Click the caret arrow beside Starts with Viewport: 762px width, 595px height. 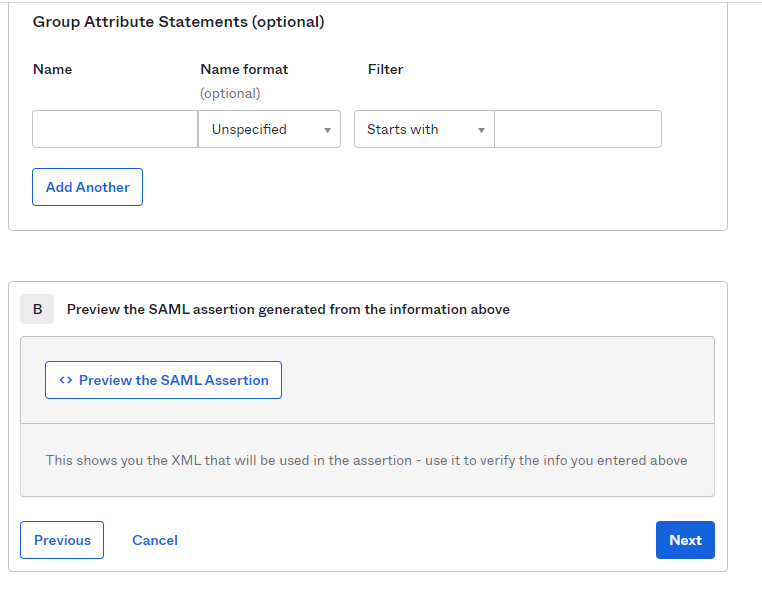tap(481, 130)
